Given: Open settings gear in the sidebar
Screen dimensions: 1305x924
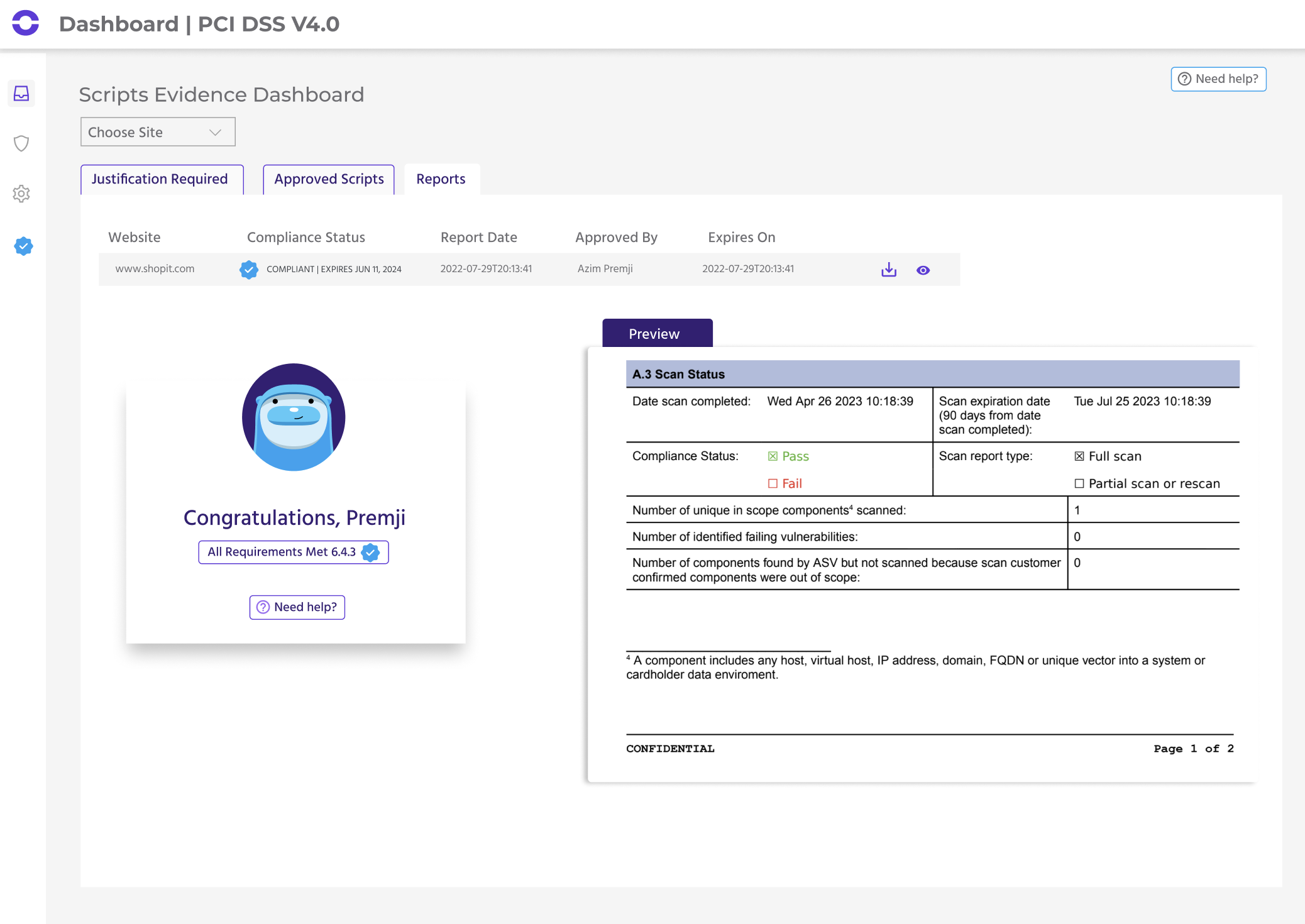Looking at the screenshot, I should (21, 194).
